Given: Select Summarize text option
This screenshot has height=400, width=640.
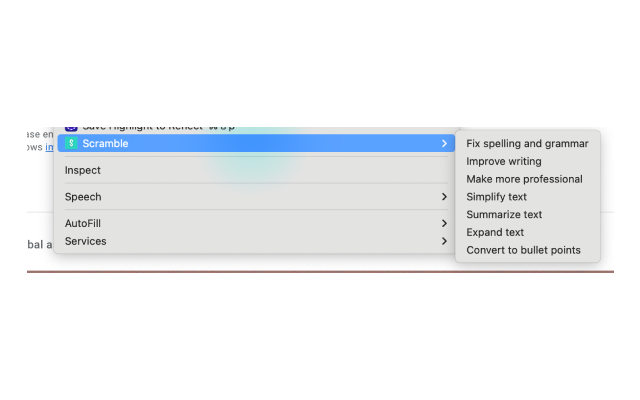Looking at the screenshot, I should click(504, 214).
